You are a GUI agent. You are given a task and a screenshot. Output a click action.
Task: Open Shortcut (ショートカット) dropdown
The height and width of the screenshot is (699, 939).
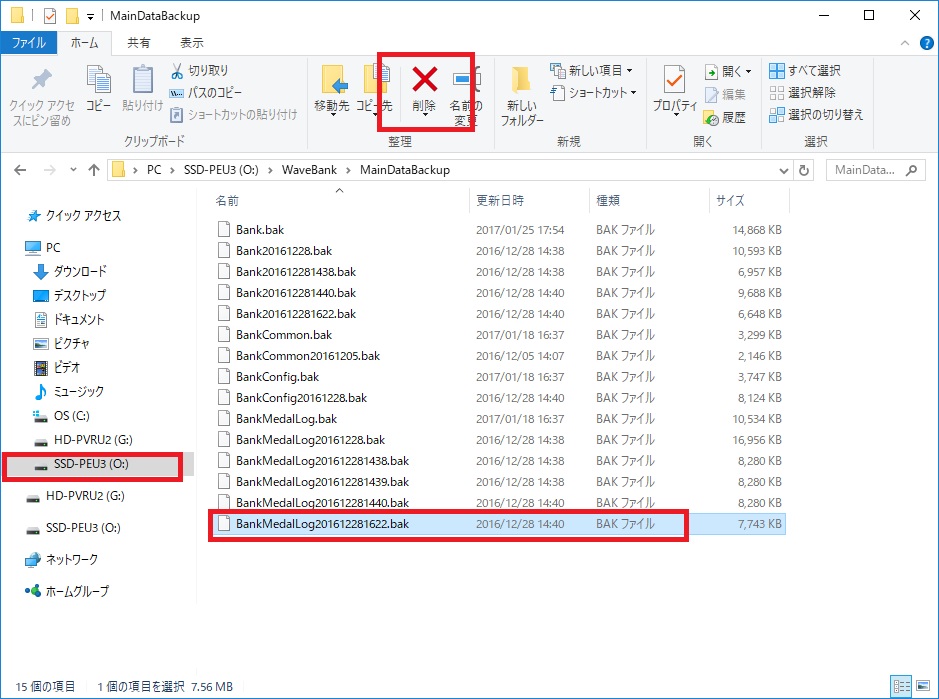click(593, 93)
